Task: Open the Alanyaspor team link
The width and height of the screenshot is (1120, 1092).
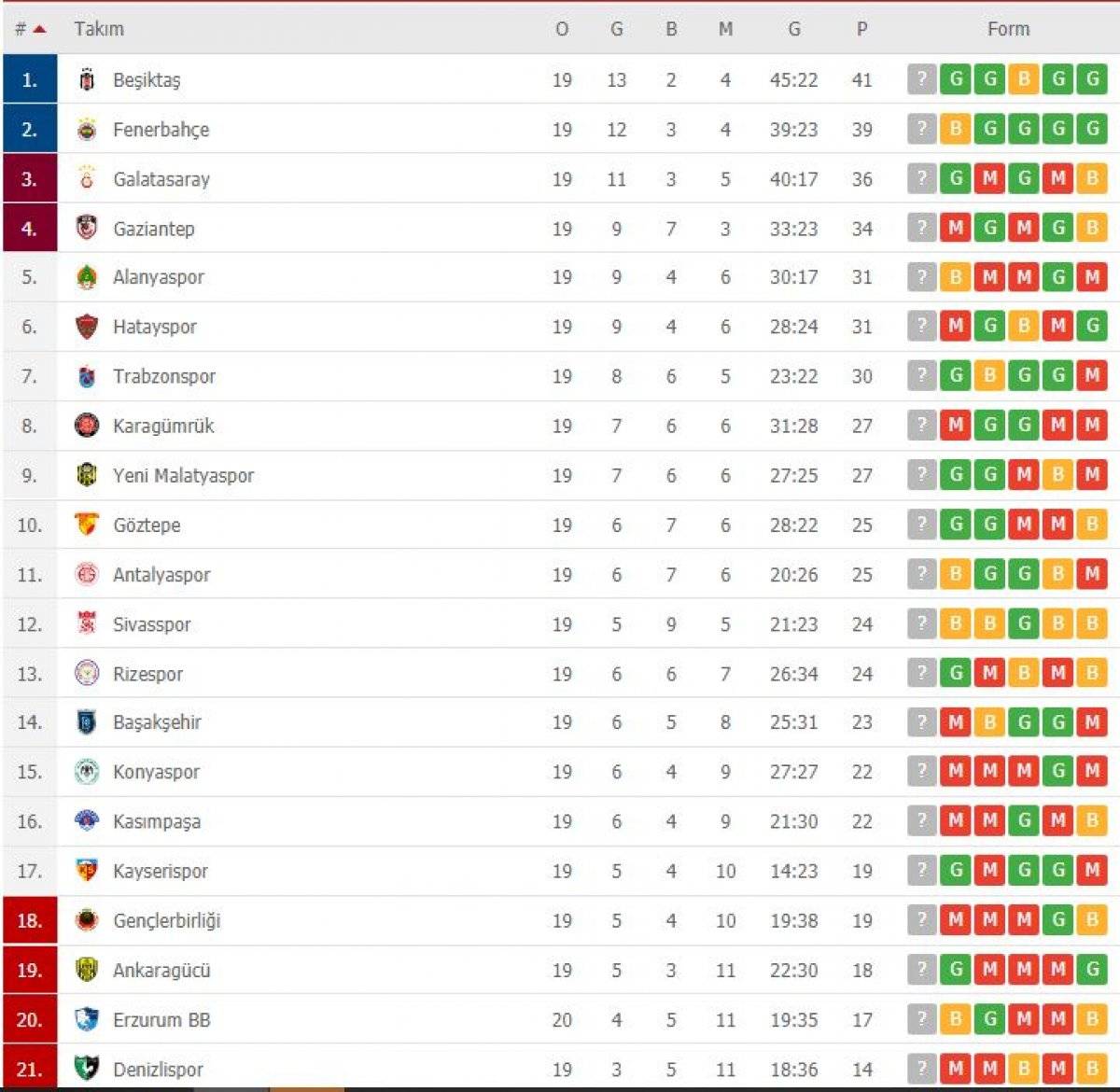Action: pyautogui.click(x=158, y=277)
